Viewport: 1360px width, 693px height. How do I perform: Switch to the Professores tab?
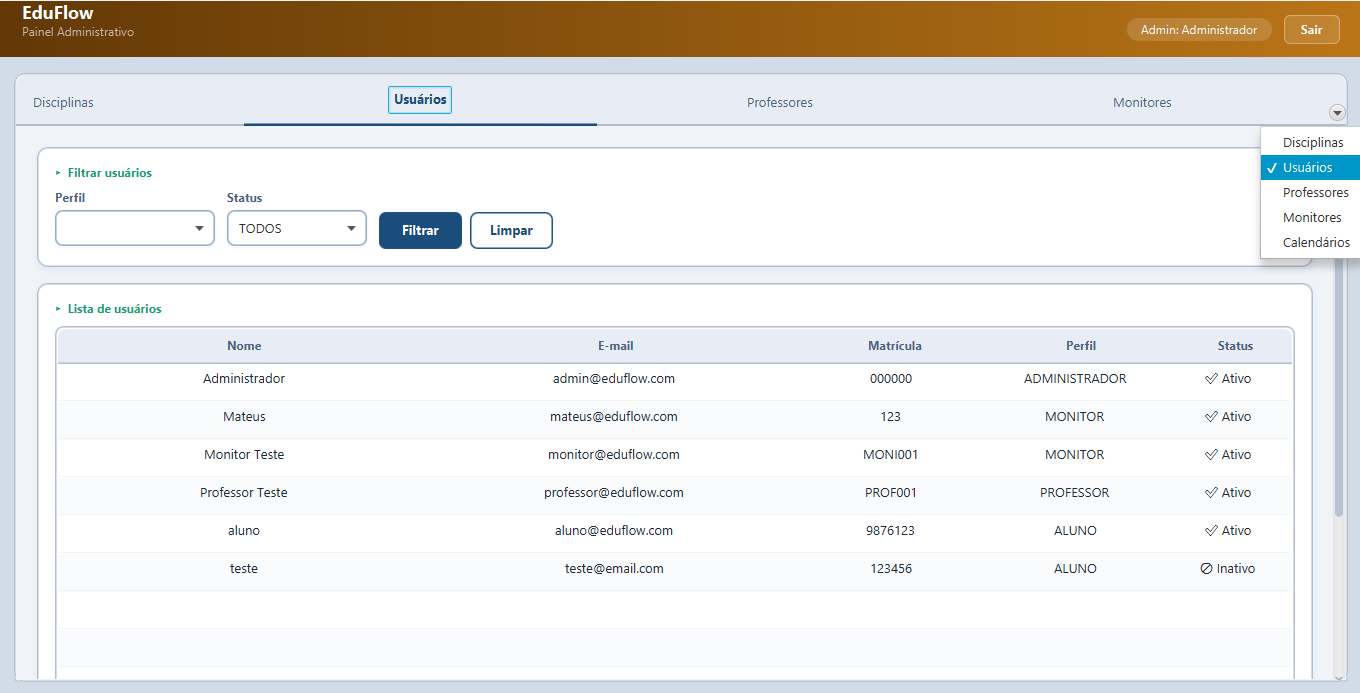[x=780, y=102]
